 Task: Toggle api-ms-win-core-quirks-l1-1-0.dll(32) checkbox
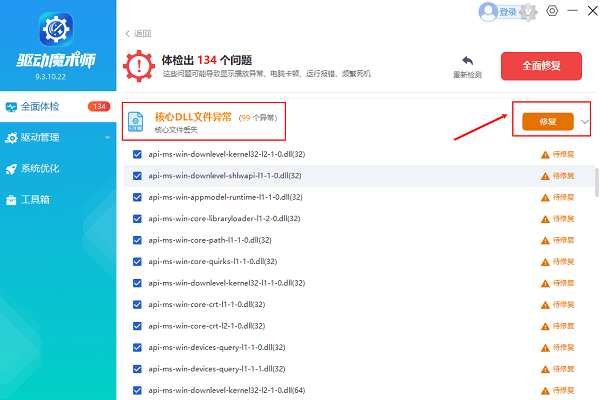(137, 261)
